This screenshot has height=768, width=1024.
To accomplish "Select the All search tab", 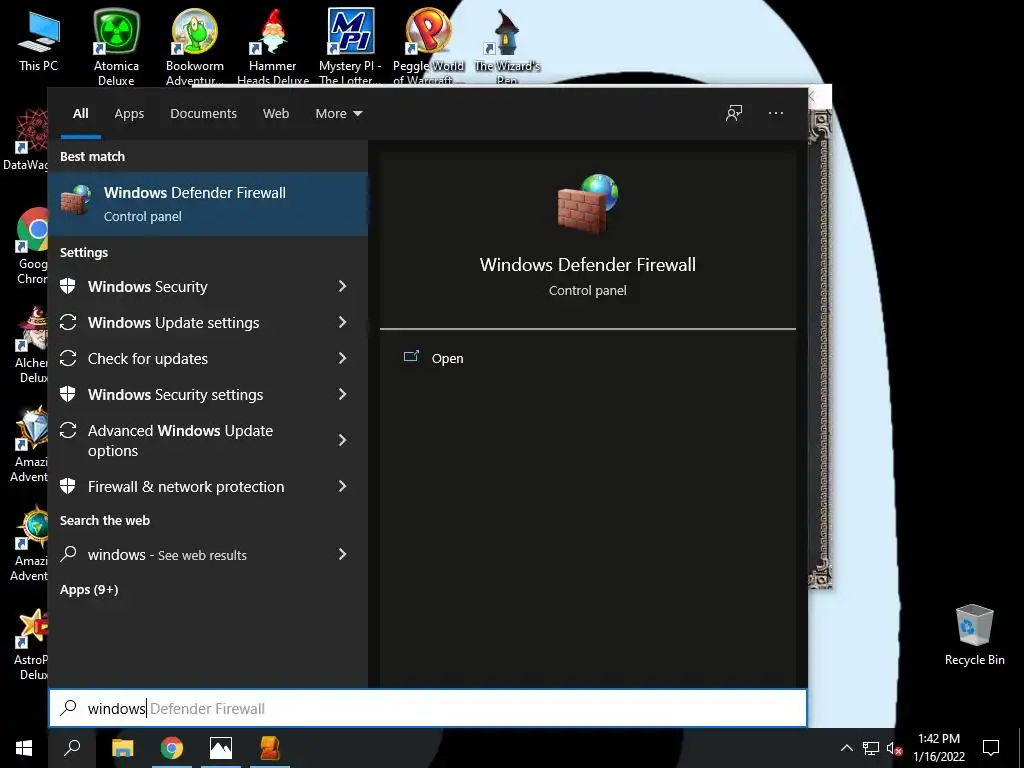I will point(80,114).
